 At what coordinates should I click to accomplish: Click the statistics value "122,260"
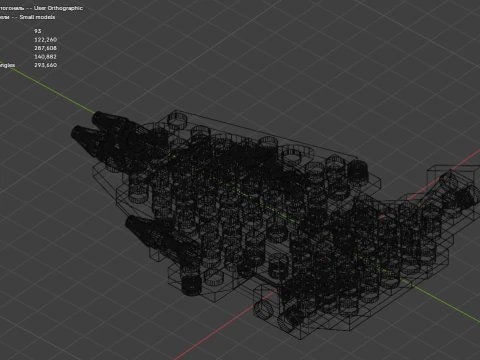click(45, 40)
